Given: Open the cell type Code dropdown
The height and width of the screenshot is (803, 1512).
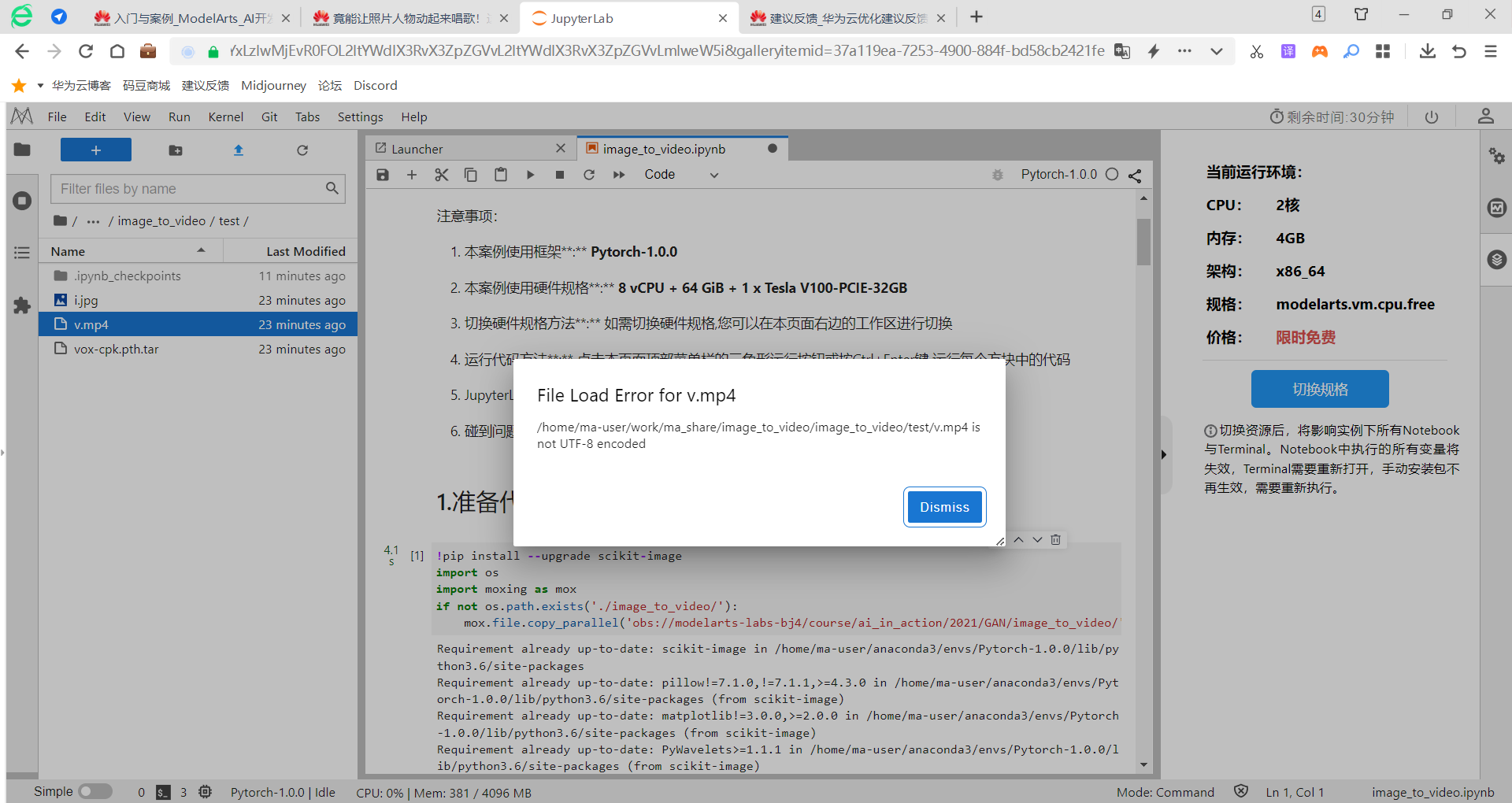Looking at the screenshot, I should point(681,175).
